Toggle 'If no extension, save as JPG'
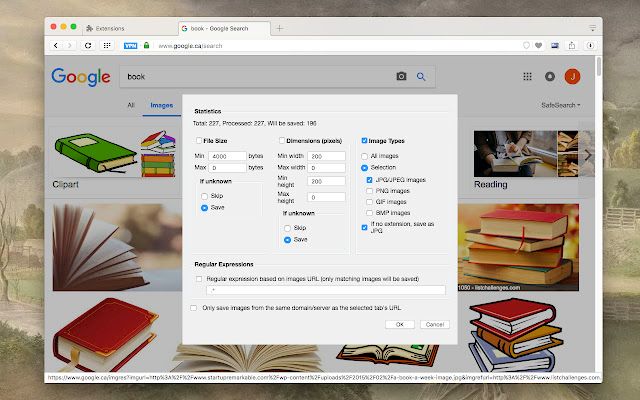640x400 pixels. coord(364,227)
